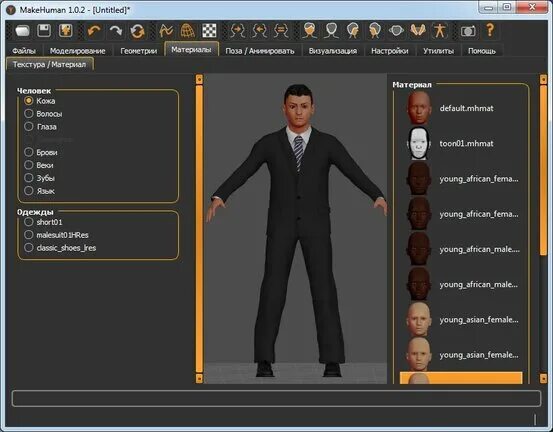
Task: Click the bottom status text field
Action: (x=276, y=398)
